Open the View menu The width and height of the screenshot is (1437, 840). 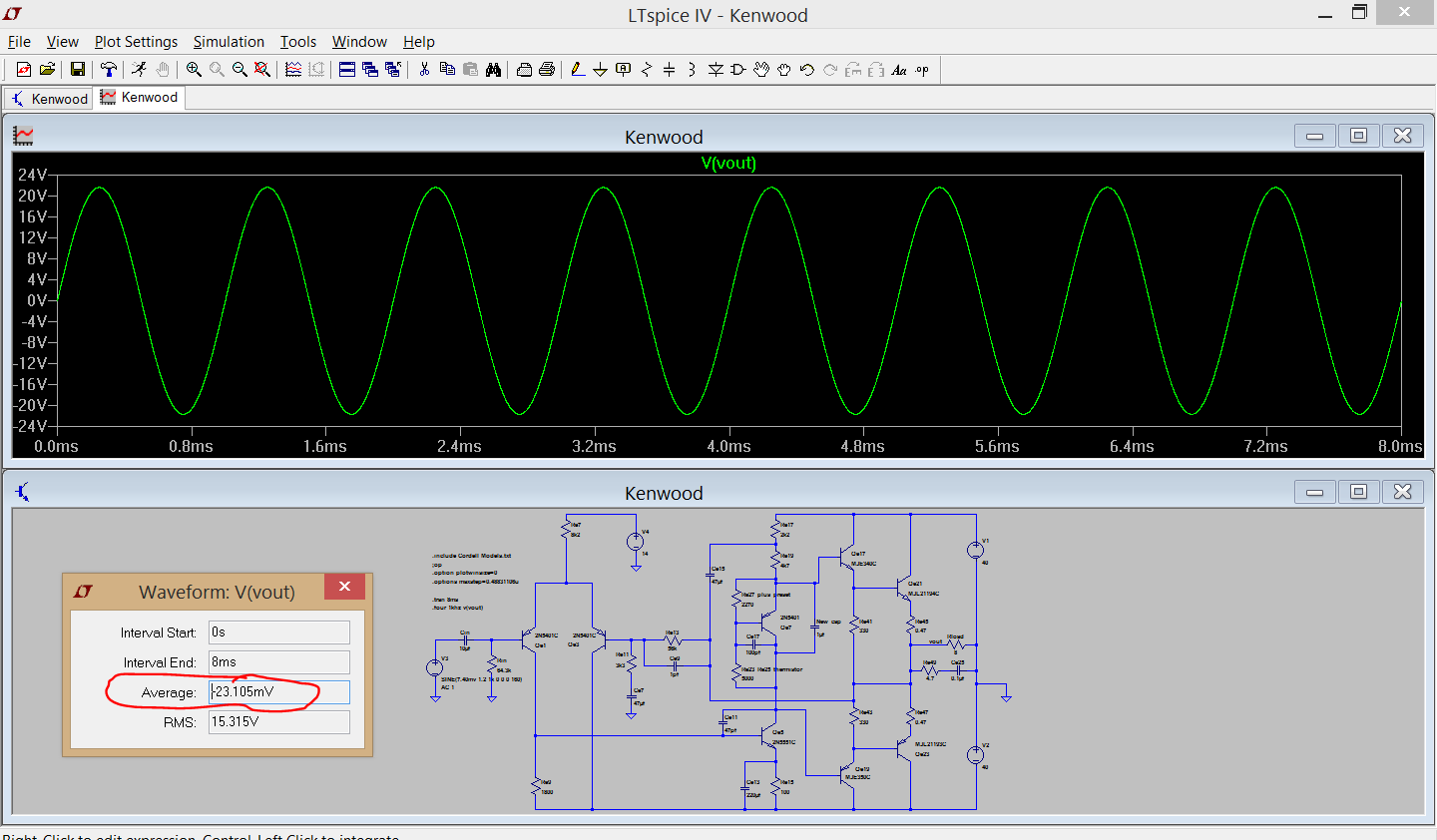pos(62,42)
